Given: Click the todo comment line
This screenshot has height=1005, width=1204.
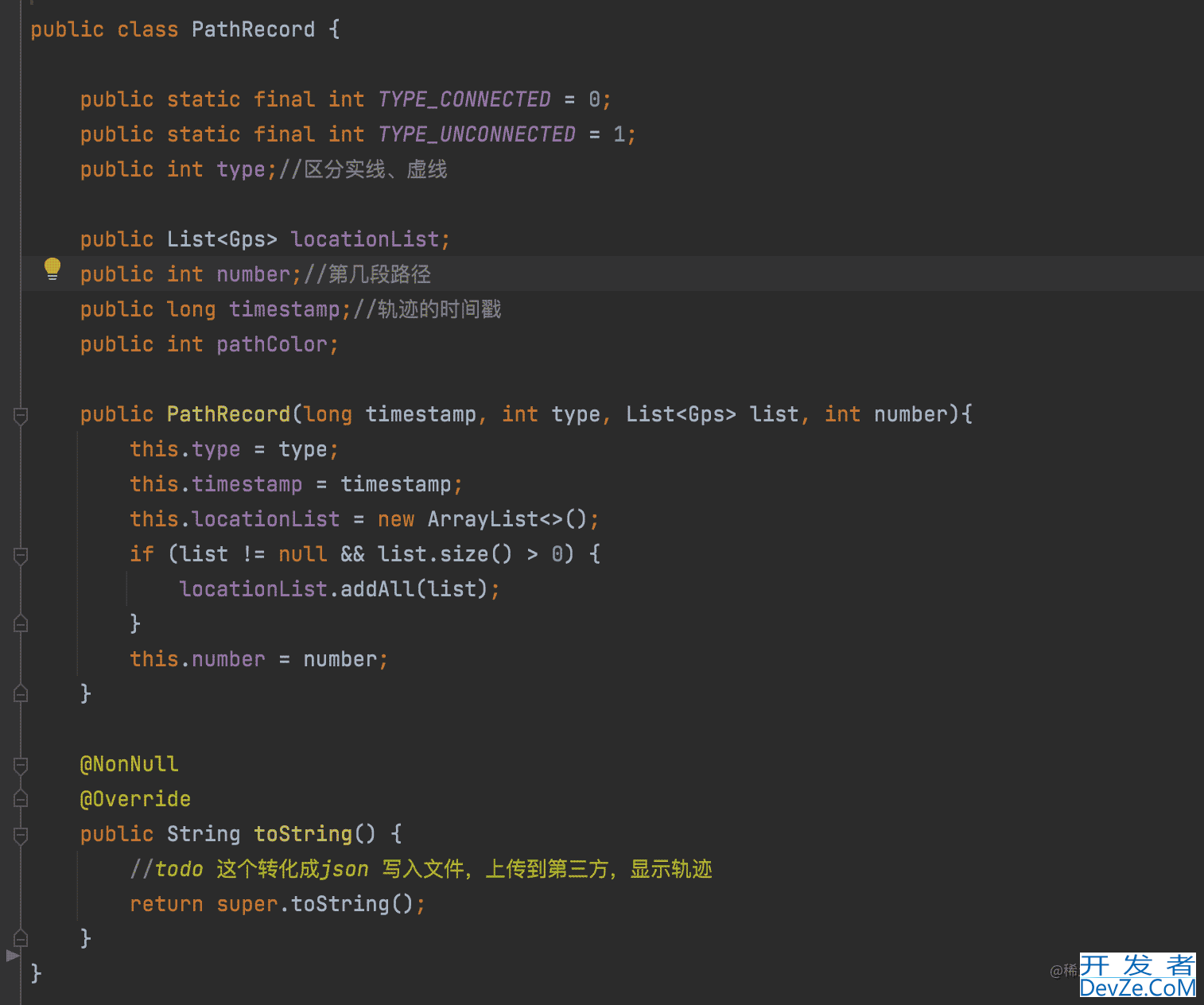Looking at the screenshot, I should click(x=421, y=869).
